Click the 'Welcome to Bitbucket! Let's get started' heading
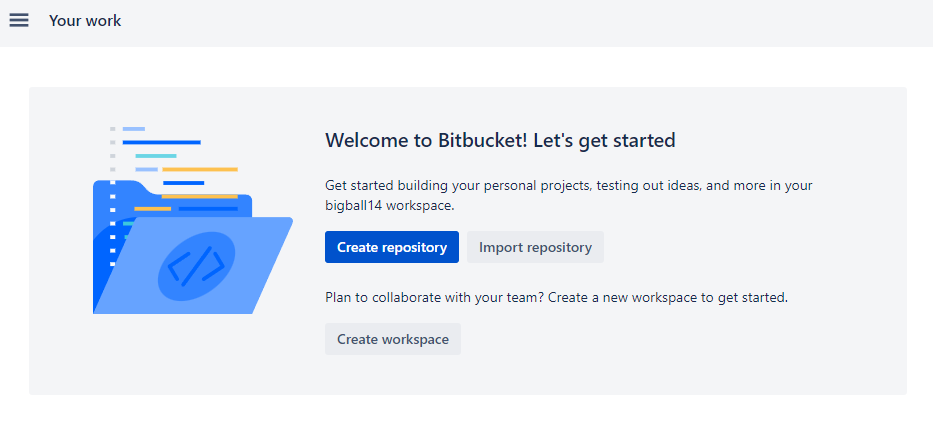This screenshot has height=423, width=933. (x=500, y=140)
